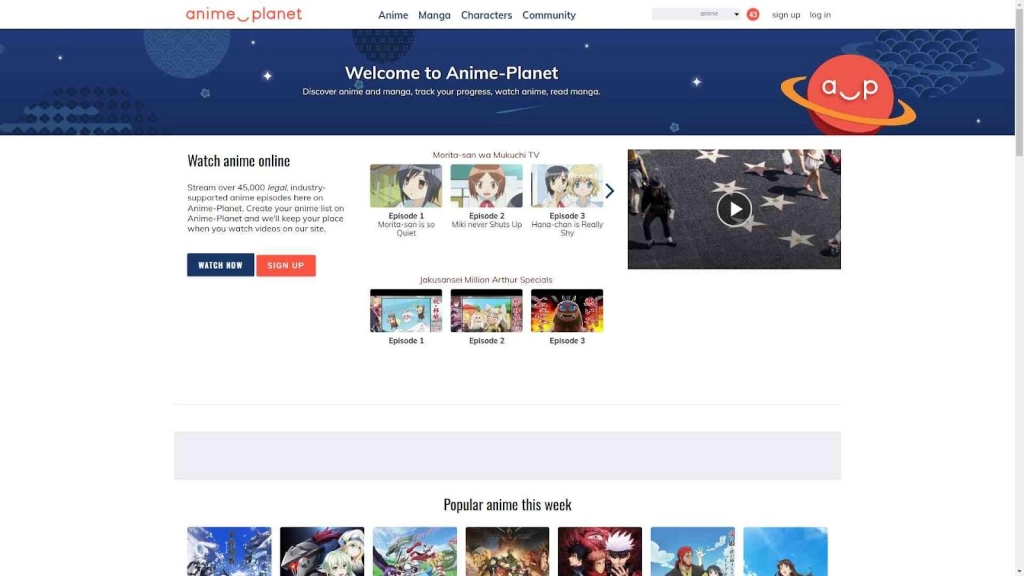Click the Anime-Planet logo in header

click(244, 14)
